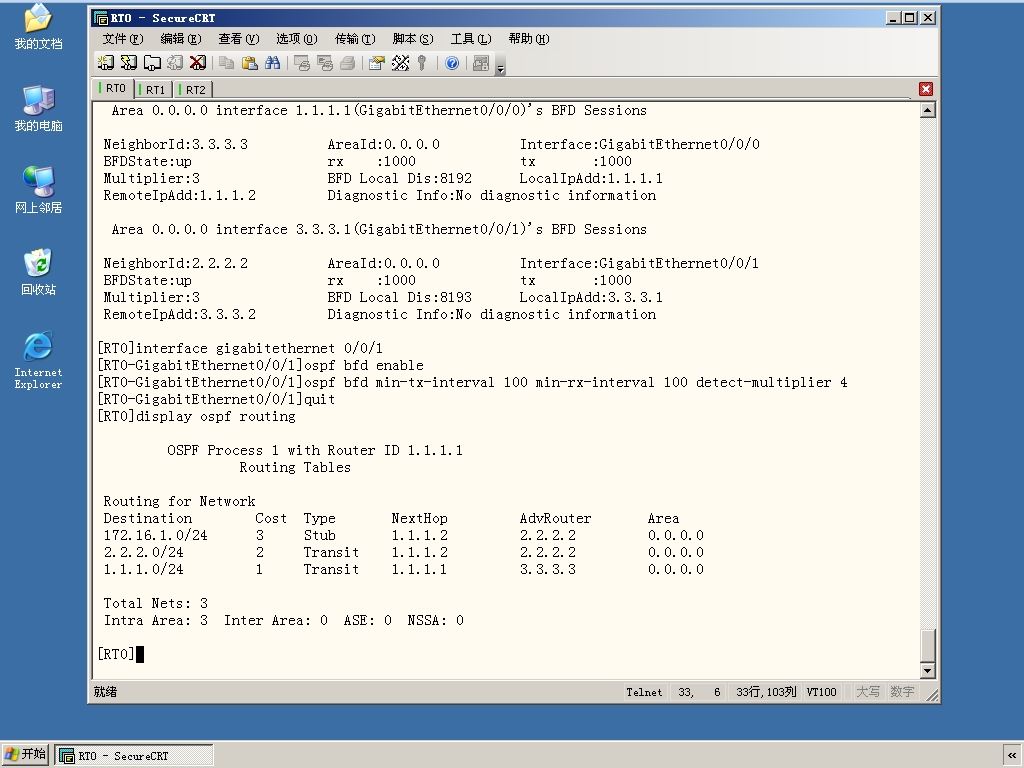Open the 帮助(H) menu
Viewport: 1024px width, 768px height.
coord(529,39)
